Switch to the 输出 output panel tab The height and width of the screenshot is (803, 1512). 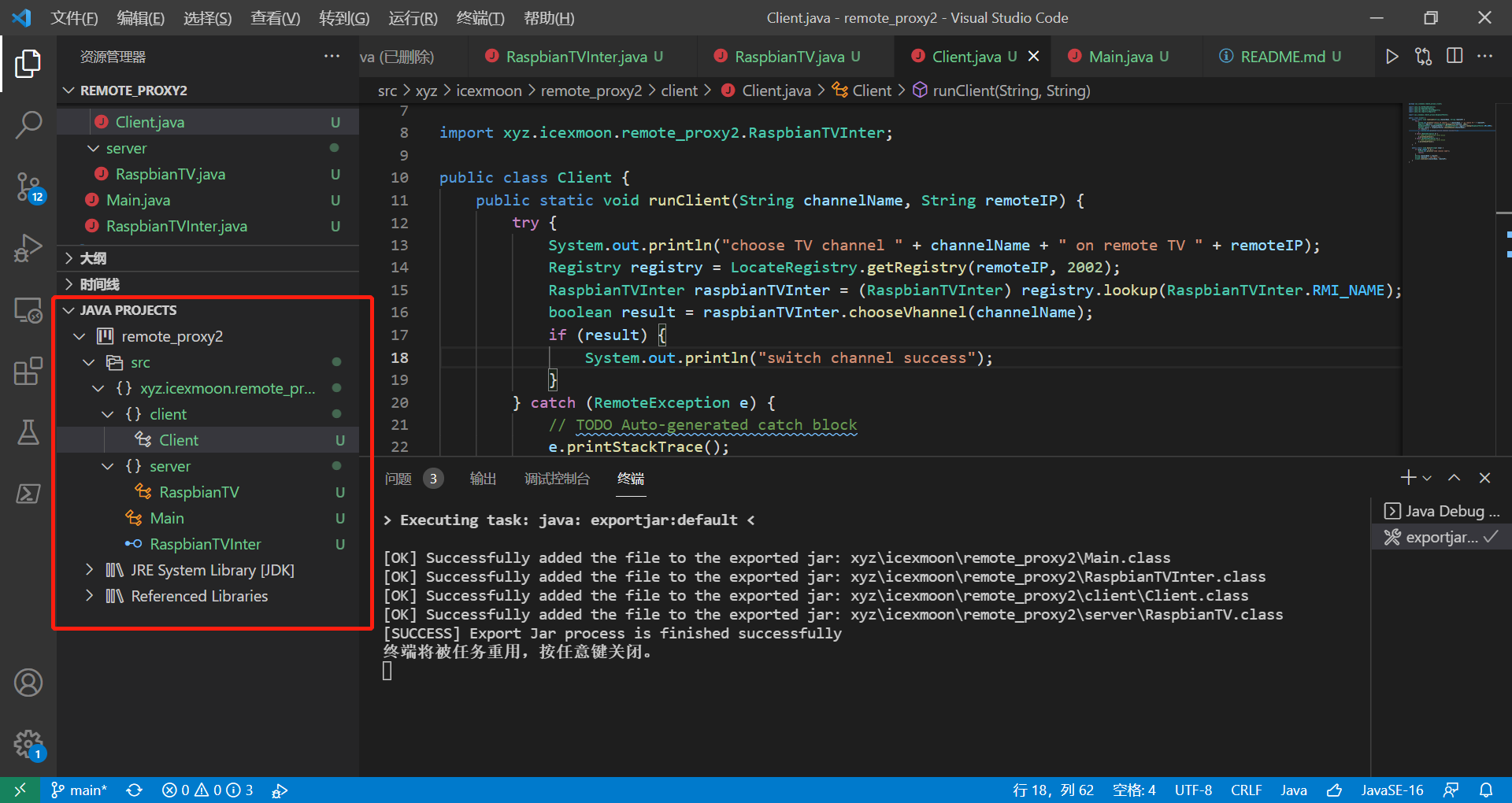point(483,479)
